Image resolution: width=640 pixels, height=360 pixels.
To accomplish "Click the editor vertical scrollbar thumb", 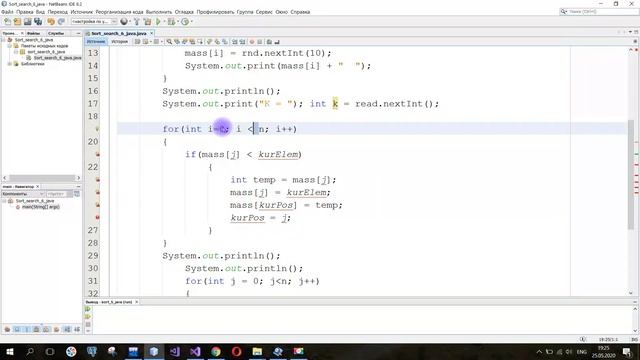I will tap(631, 176).
